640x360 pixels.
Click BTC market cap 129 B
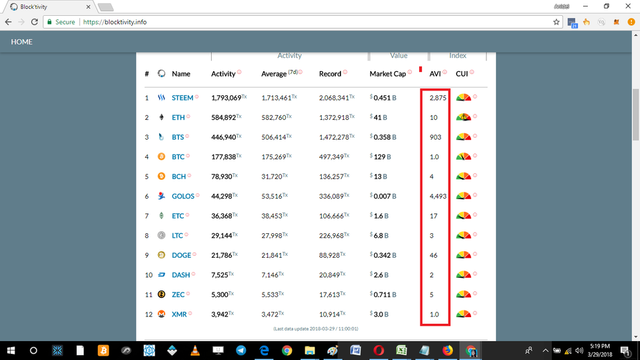(x=382, y=157)
